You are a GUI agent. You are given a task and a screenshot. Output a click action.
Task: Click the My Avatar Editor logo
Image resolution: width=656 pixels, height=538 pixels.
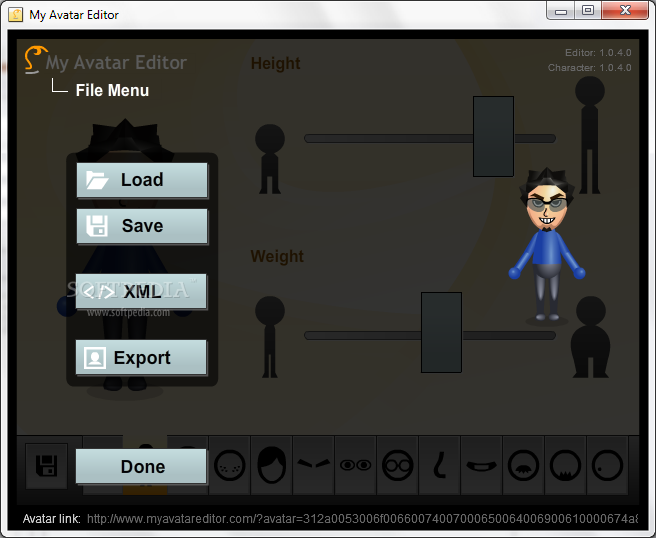pyautogui.click(x=105, y=61)
